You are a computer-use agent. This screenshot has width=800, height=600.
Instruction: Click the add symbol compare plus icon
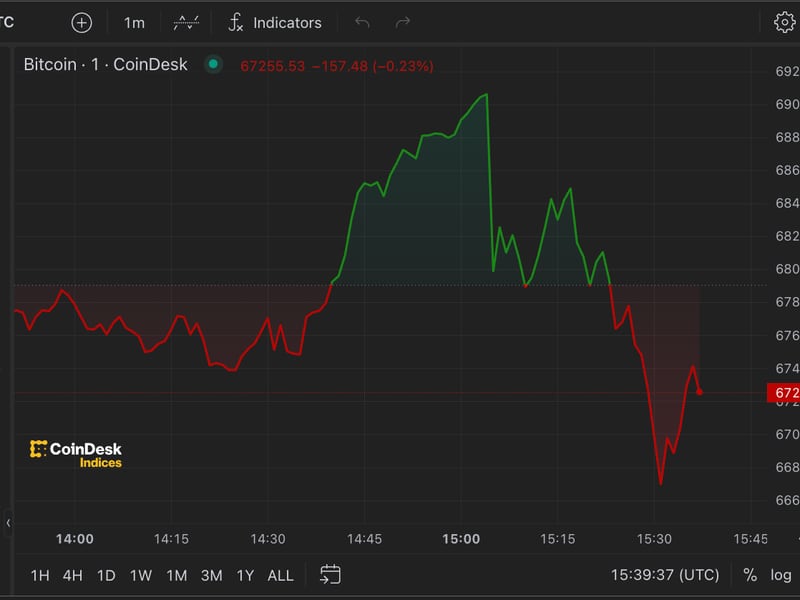tap(82, 22)
